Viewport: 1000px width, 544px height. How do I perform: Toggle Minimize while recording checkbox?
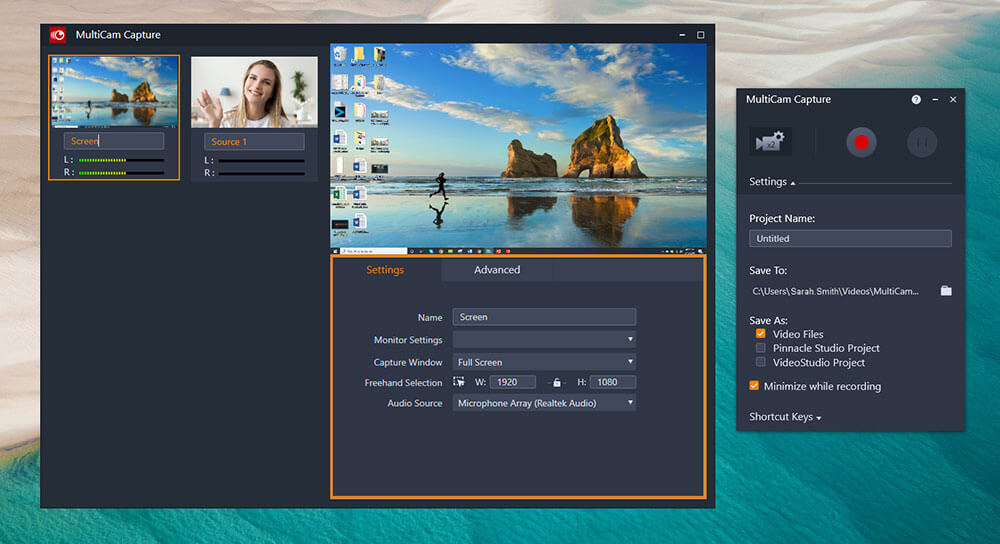click(754, 386)
